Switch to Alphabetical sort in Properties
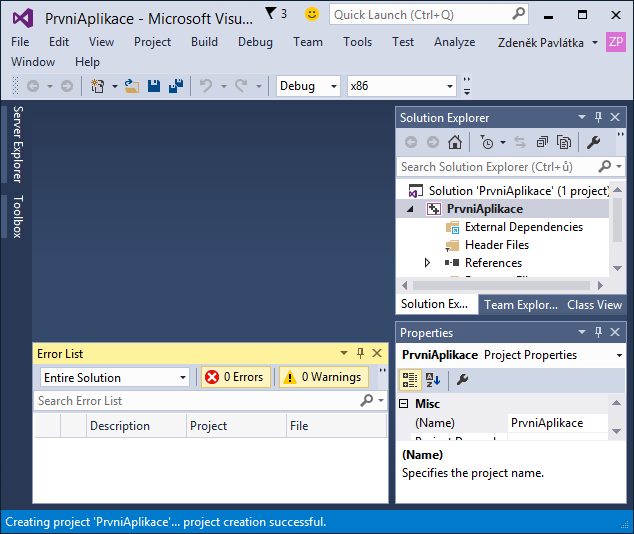The width and height of the screenshot is (634, 534). coord(433,379)
